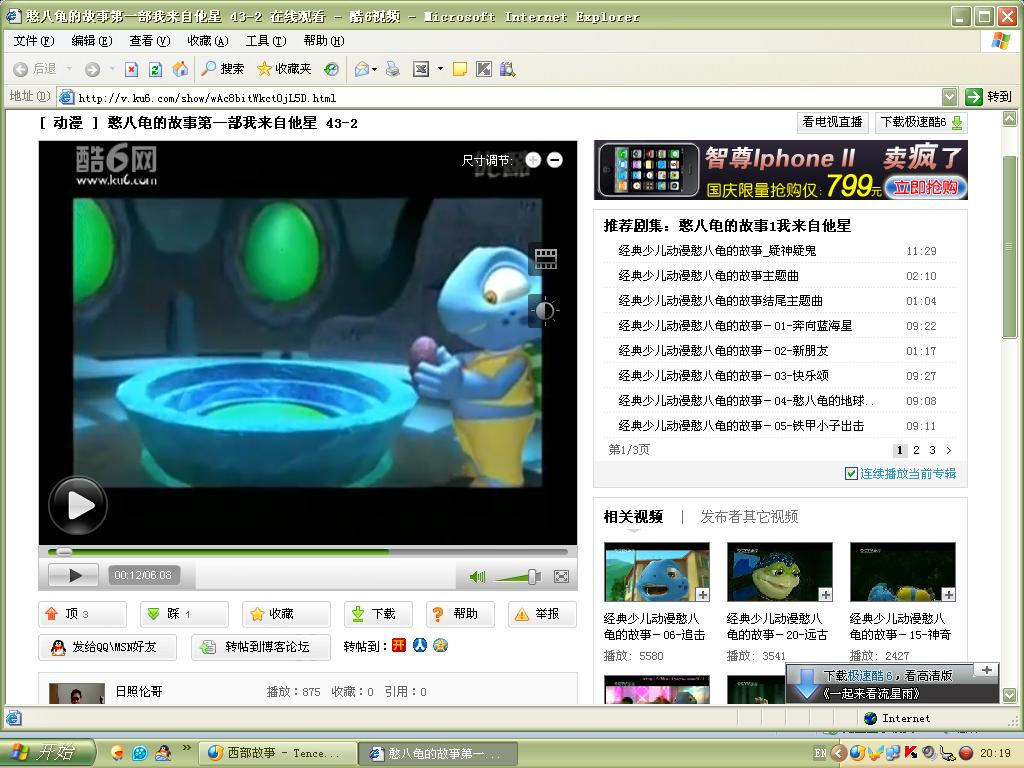Adjust the volume slider handle

tap(532, 576)
